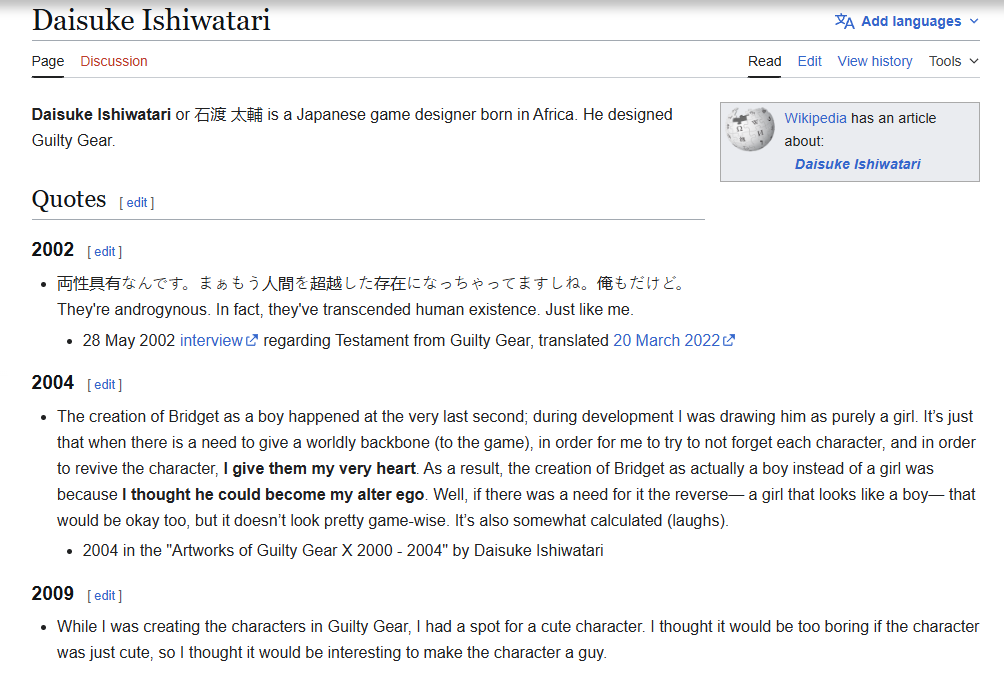This screenshot has width=1004, height=673.
Task: Click the Daisuke Ishiwatari page title
Action: [151, 20]
